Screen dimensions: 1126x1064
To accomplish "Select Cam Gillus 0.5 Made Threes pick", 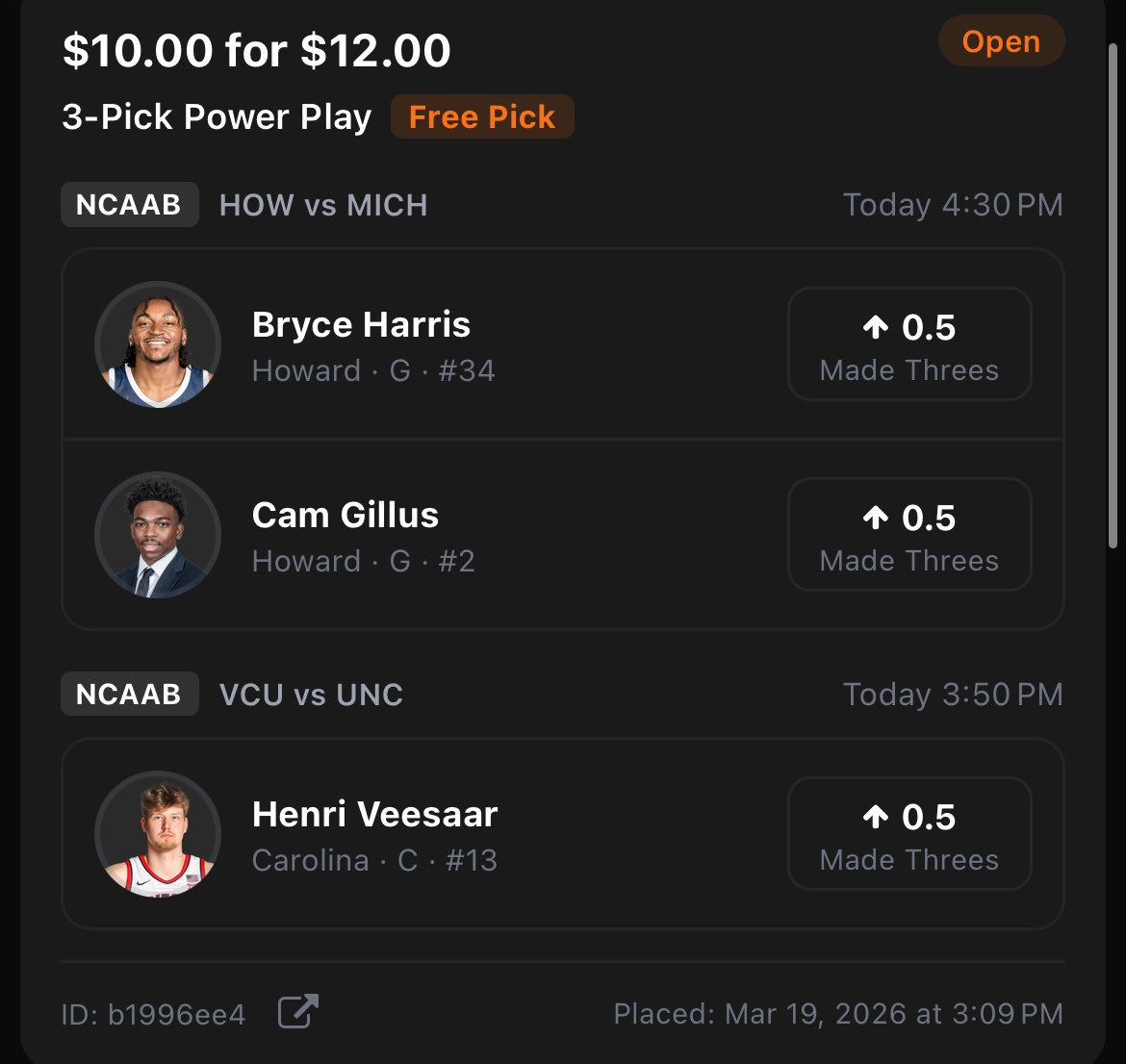I will [x=909, y=535].
